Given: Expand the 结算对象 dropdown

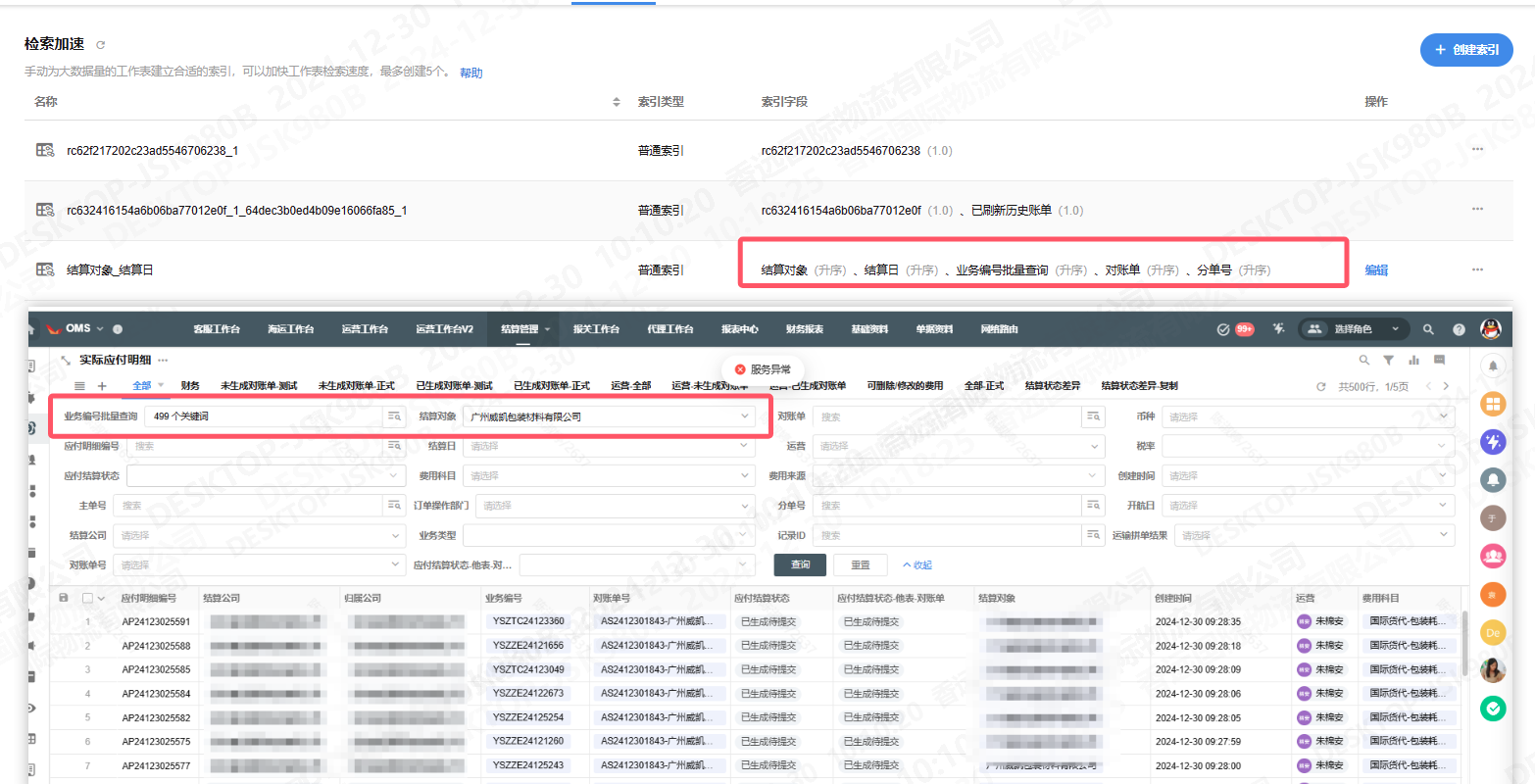Looking at the screenshot, I should tap(745, 416).
